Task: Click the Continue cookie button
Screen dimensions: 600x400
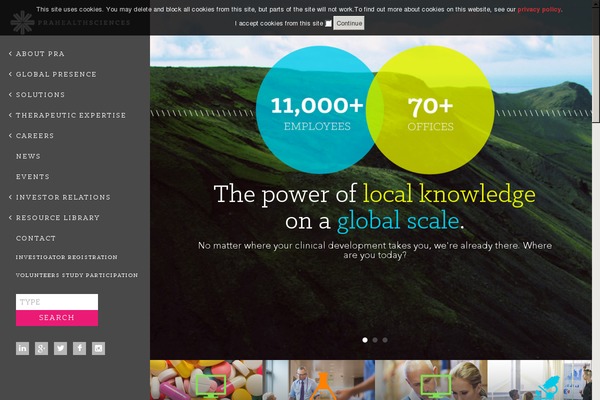Action: pyautogui.click(x=349, y=23)
